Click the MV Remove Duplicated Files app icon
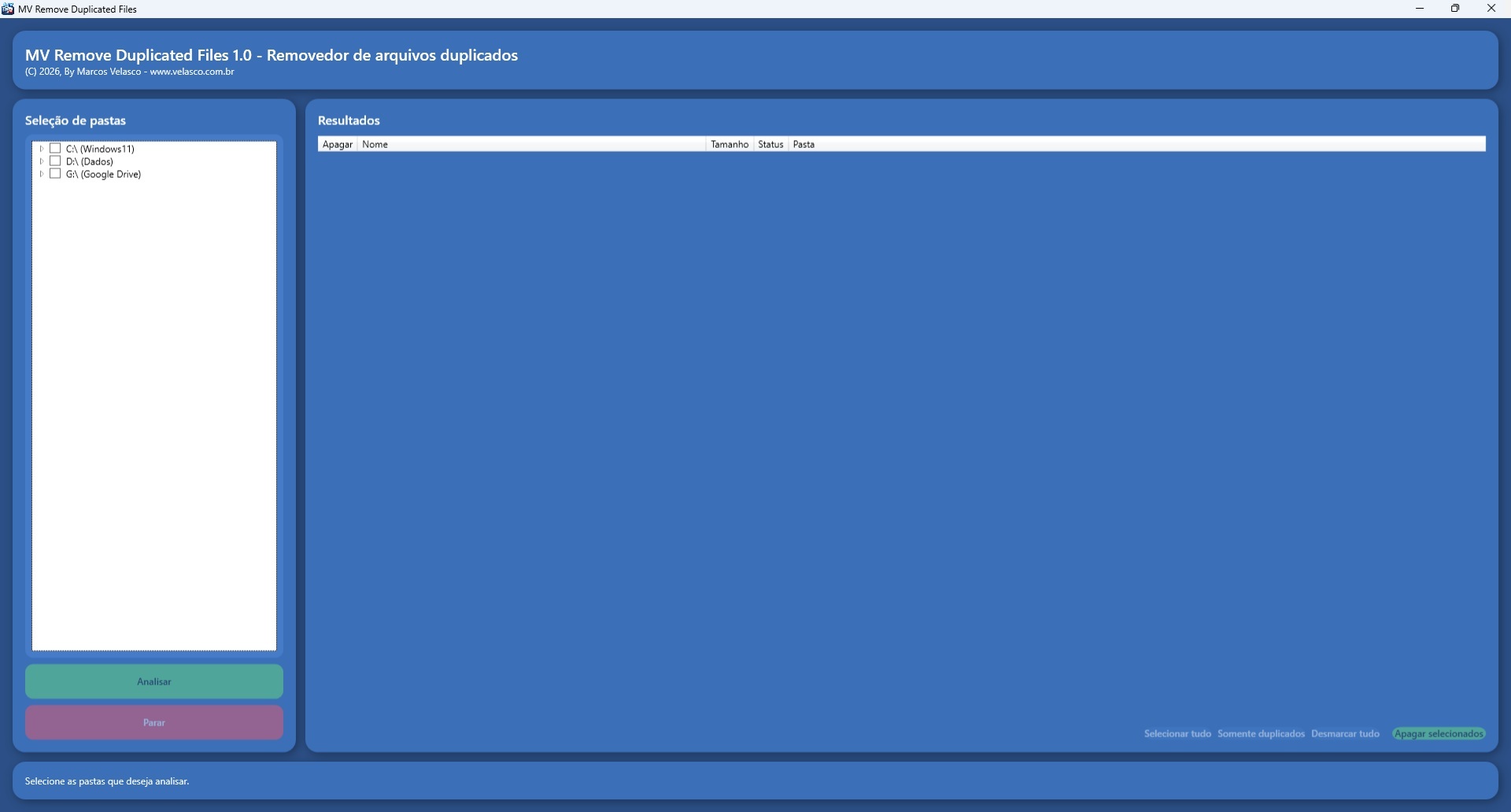The width and height of the screenshot is (1511, 812). 8,9
